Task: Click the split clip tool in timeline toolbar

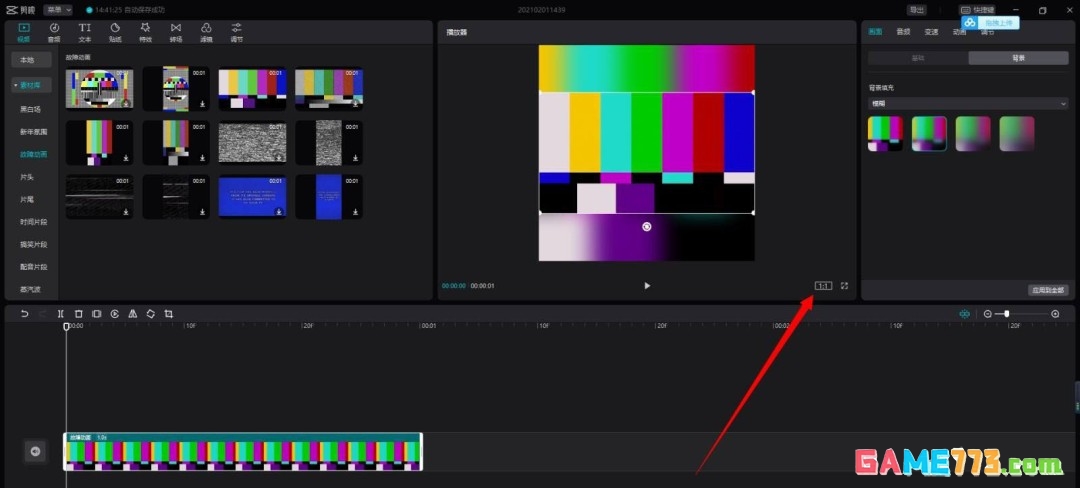Action: coord(61,313)
